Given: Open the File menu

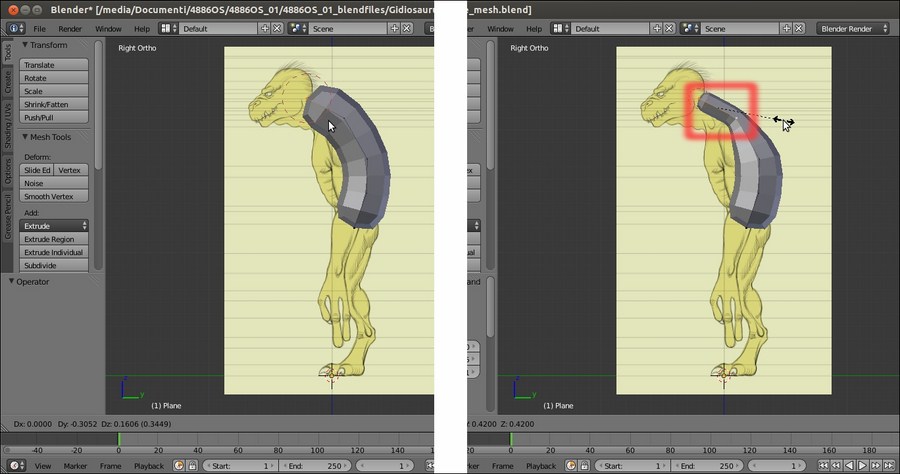Looking at the screenshot, I should pyautogui.click(x=40, y=29).
